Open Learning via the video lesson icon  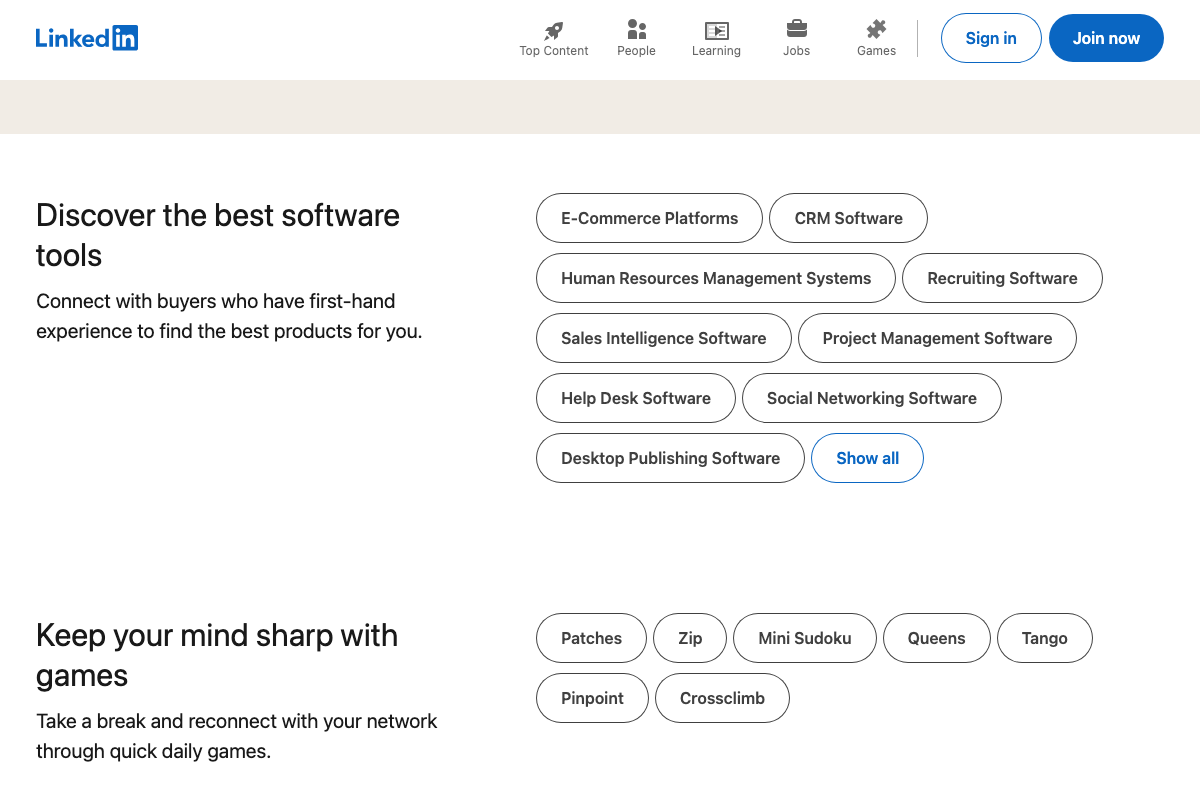click(716, 29)
